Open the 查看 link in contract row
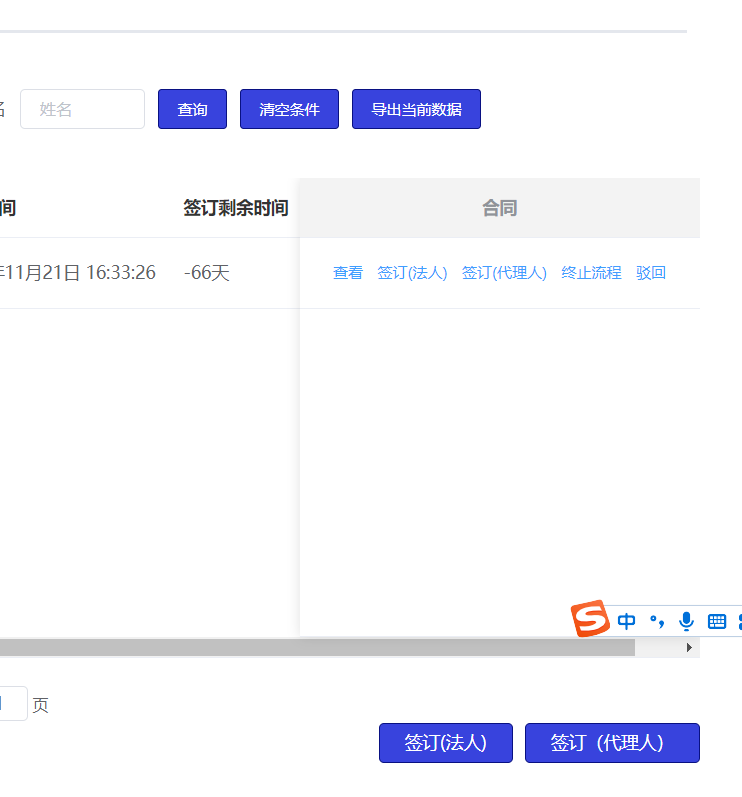Viewport: 742px width, 797px height. [348, 273]
